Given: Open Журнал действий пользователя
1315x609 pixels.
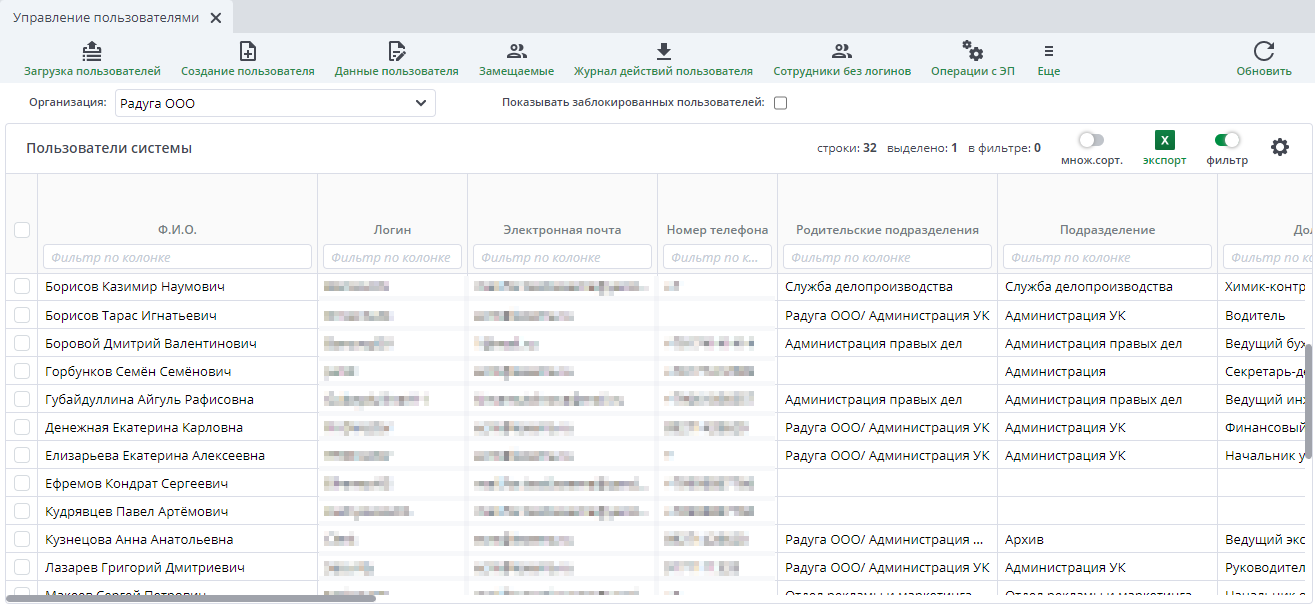Looking at the screenshot, I should 662,52.
